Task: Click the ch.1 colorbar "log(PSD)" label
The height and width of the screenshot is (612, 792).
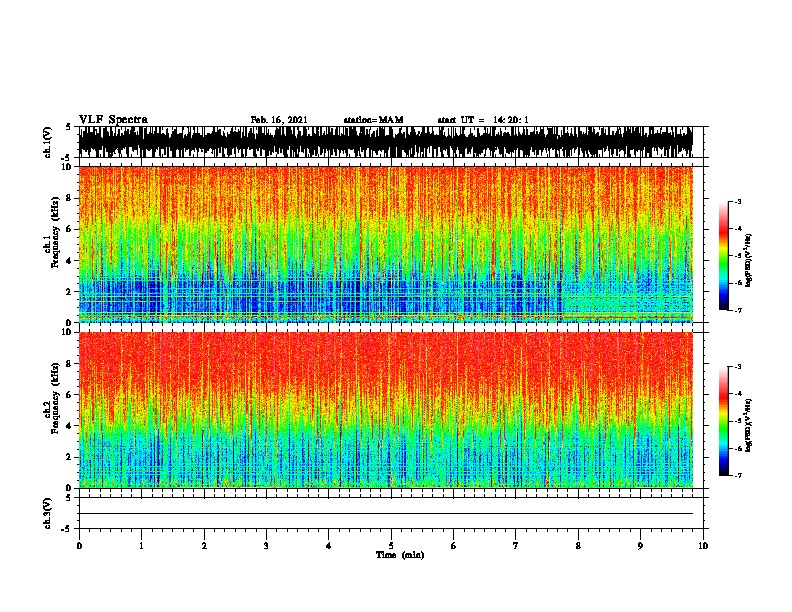Action: [748, 261]
